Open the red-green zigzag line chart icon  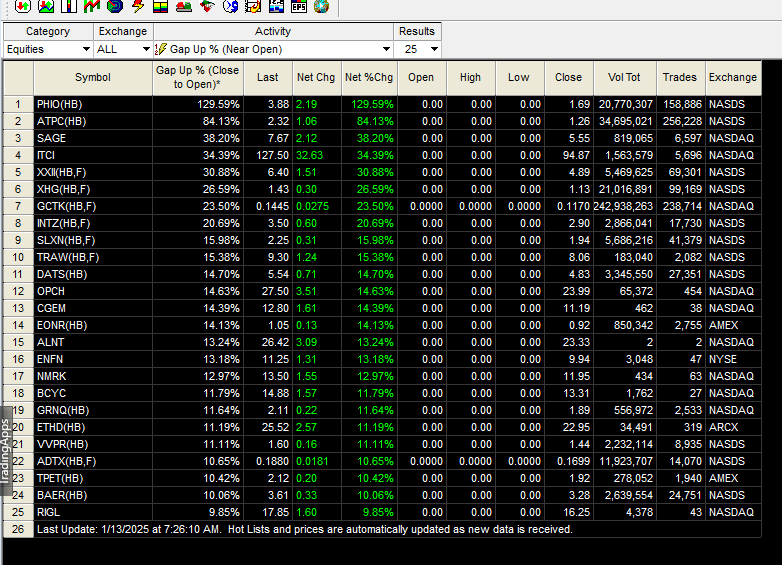click(92, 6)
